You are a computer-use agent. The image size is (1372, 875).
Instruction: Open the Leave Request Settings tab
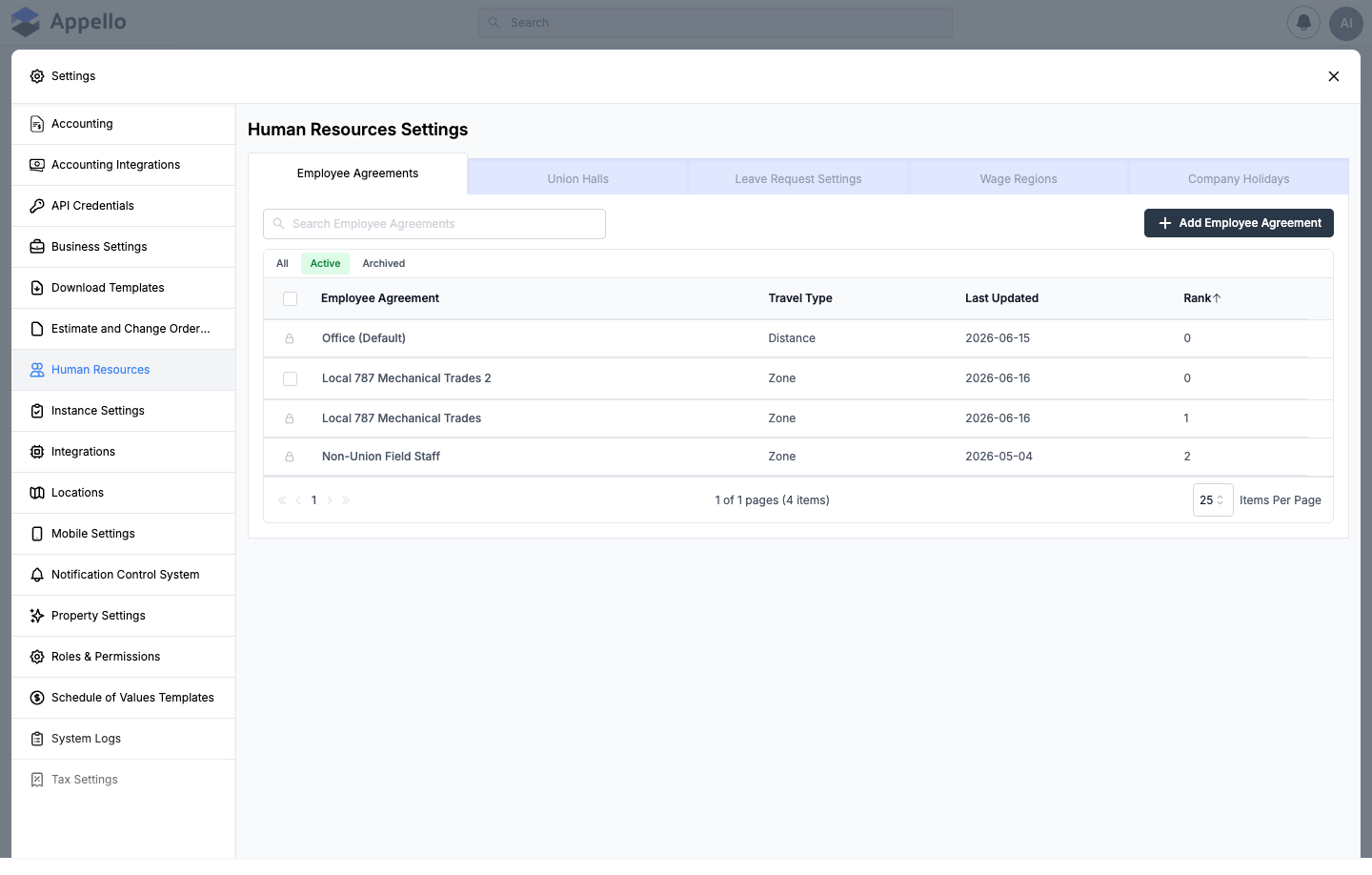pos(798,179)
